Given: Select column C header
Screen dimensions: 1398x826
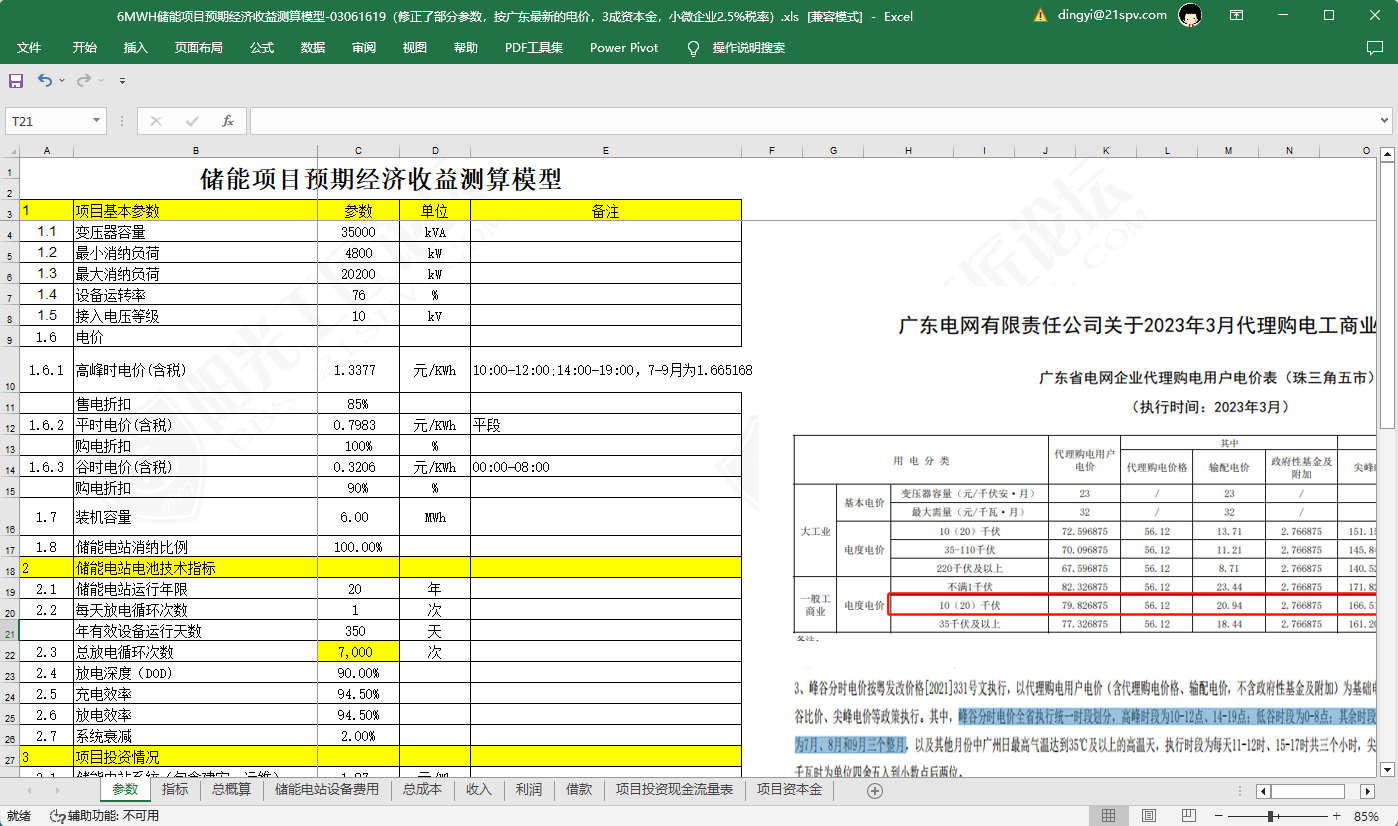Looking at the screenshot, I should tap(358, 150).
